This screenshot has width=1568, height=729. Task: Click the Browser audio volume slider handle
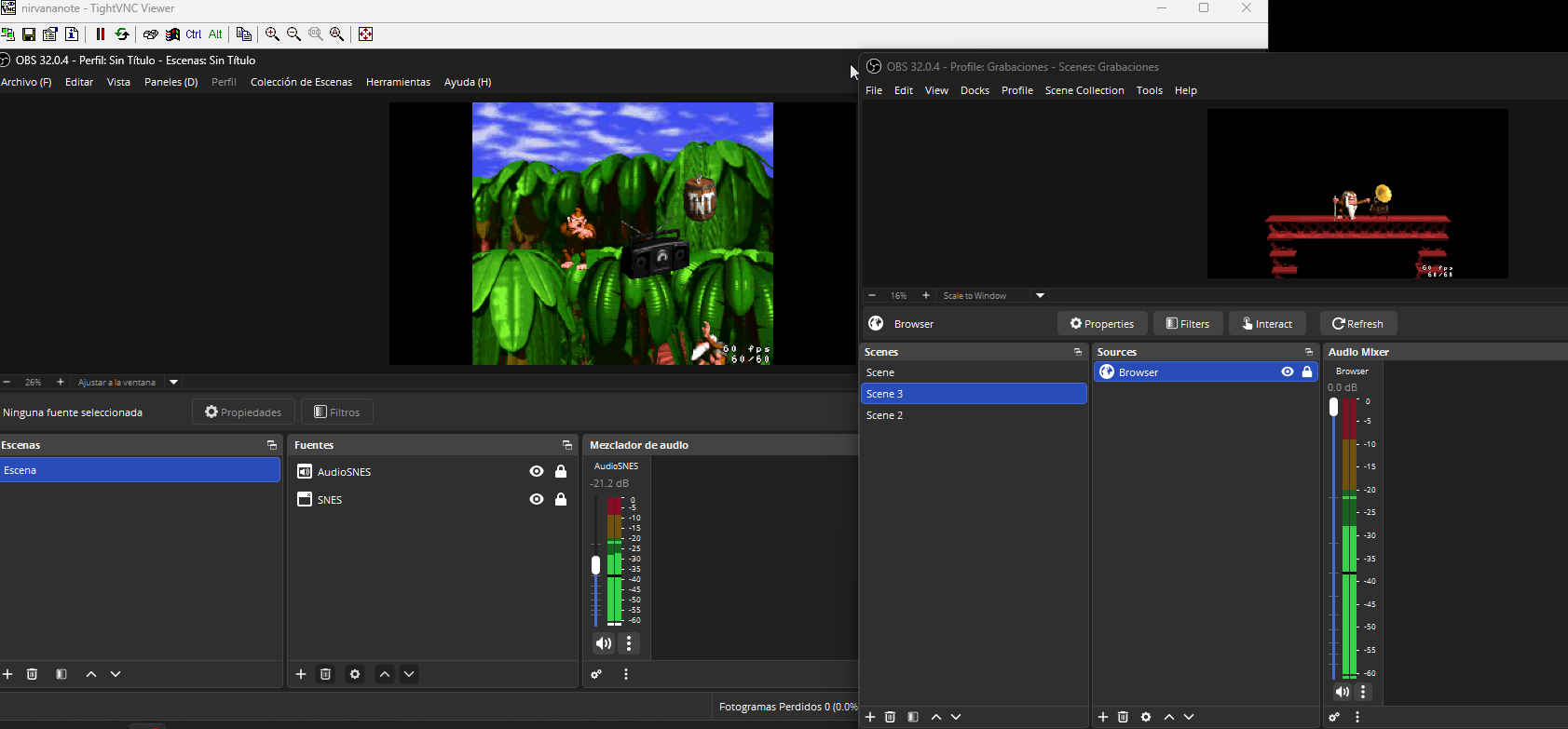[1333, 408]
